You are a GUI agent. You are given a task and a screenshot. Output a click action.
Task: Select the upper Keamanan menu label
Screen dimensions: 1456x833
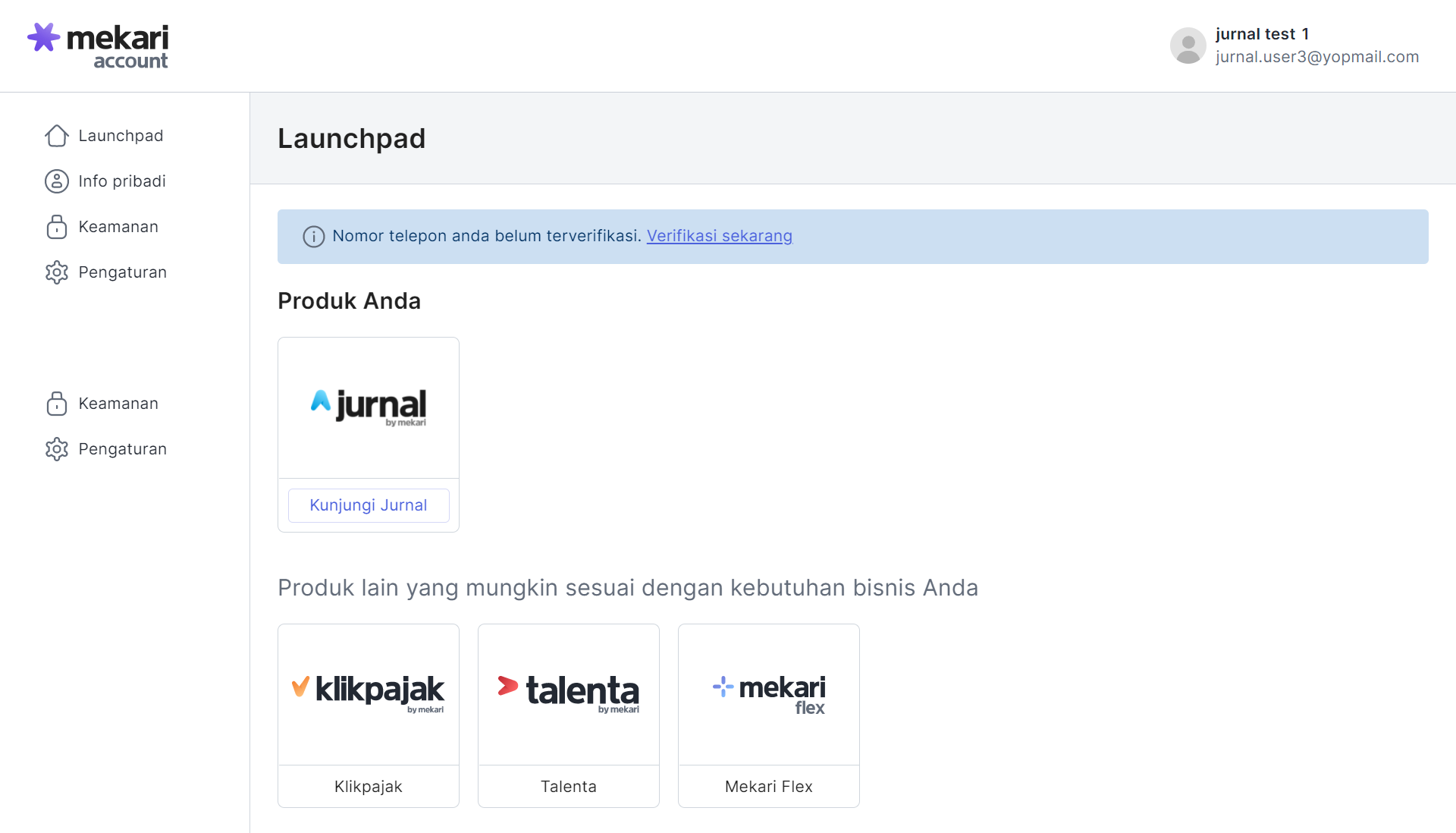click(x=118, y=227)
